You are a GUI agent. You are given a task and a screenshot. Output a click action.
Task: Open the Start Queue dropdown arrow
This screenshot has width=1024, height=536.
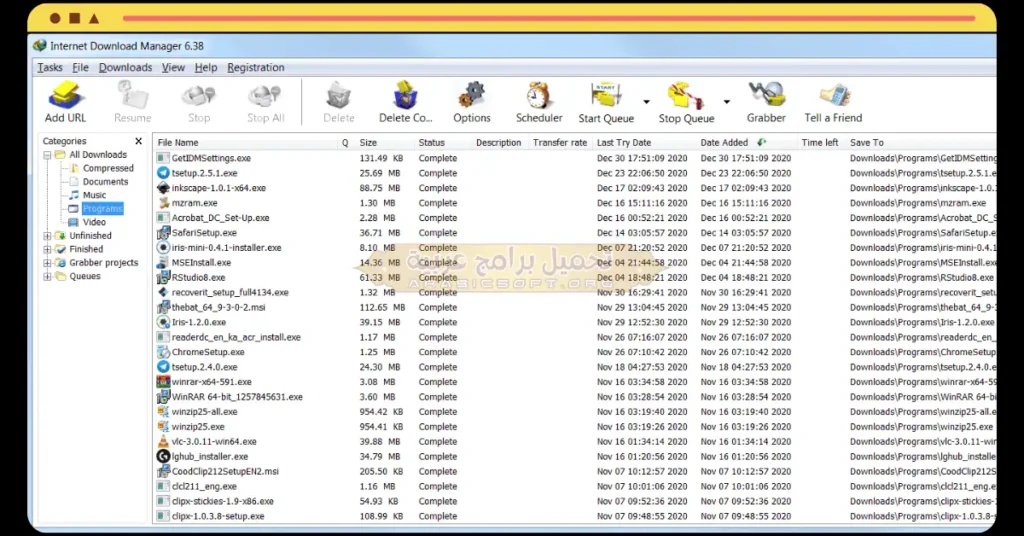tap(646, 101)
